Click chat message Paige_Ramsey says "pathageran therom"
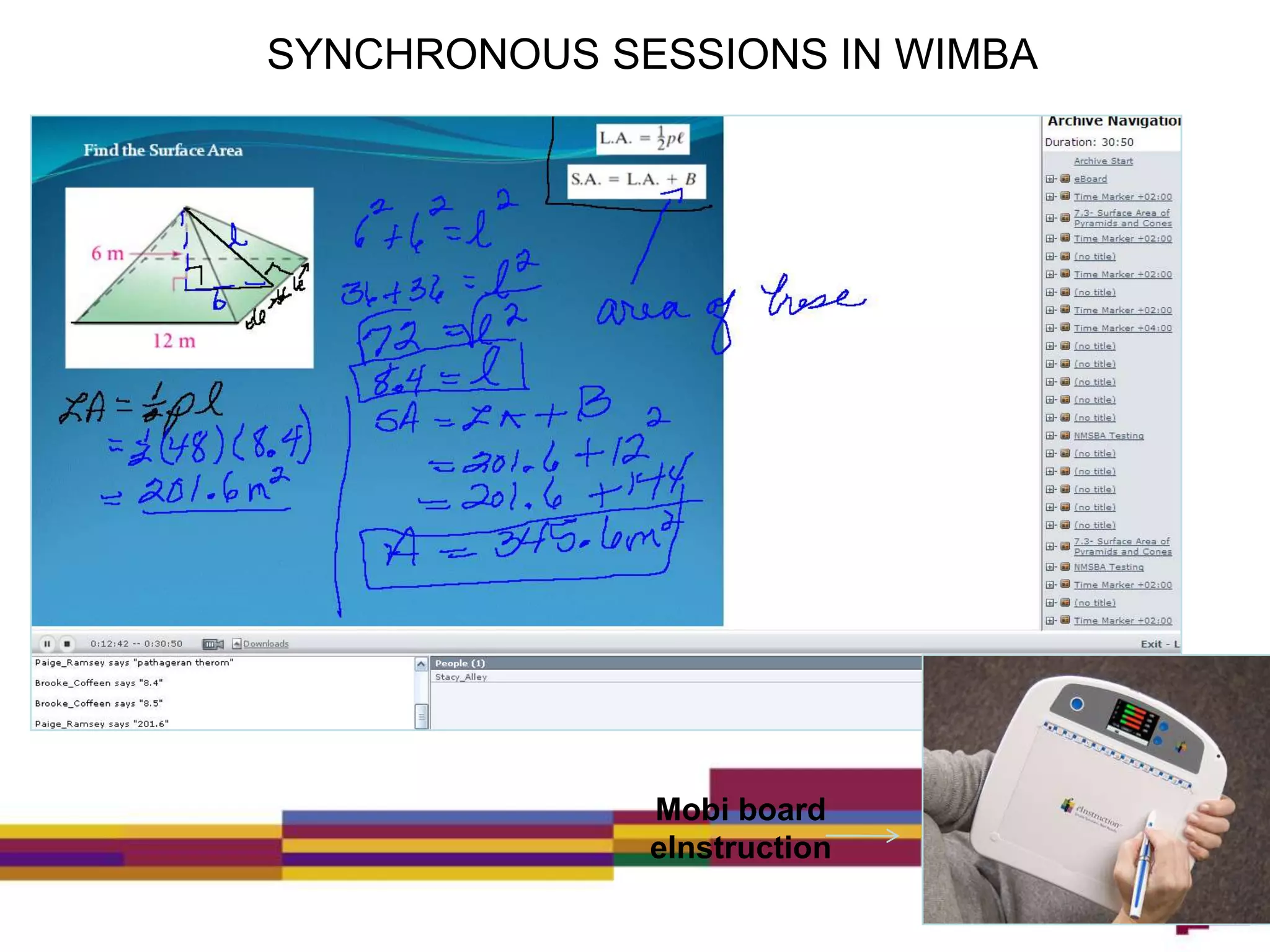The height and width of the screenshot is (952, 1270). (x=135, y=663)
